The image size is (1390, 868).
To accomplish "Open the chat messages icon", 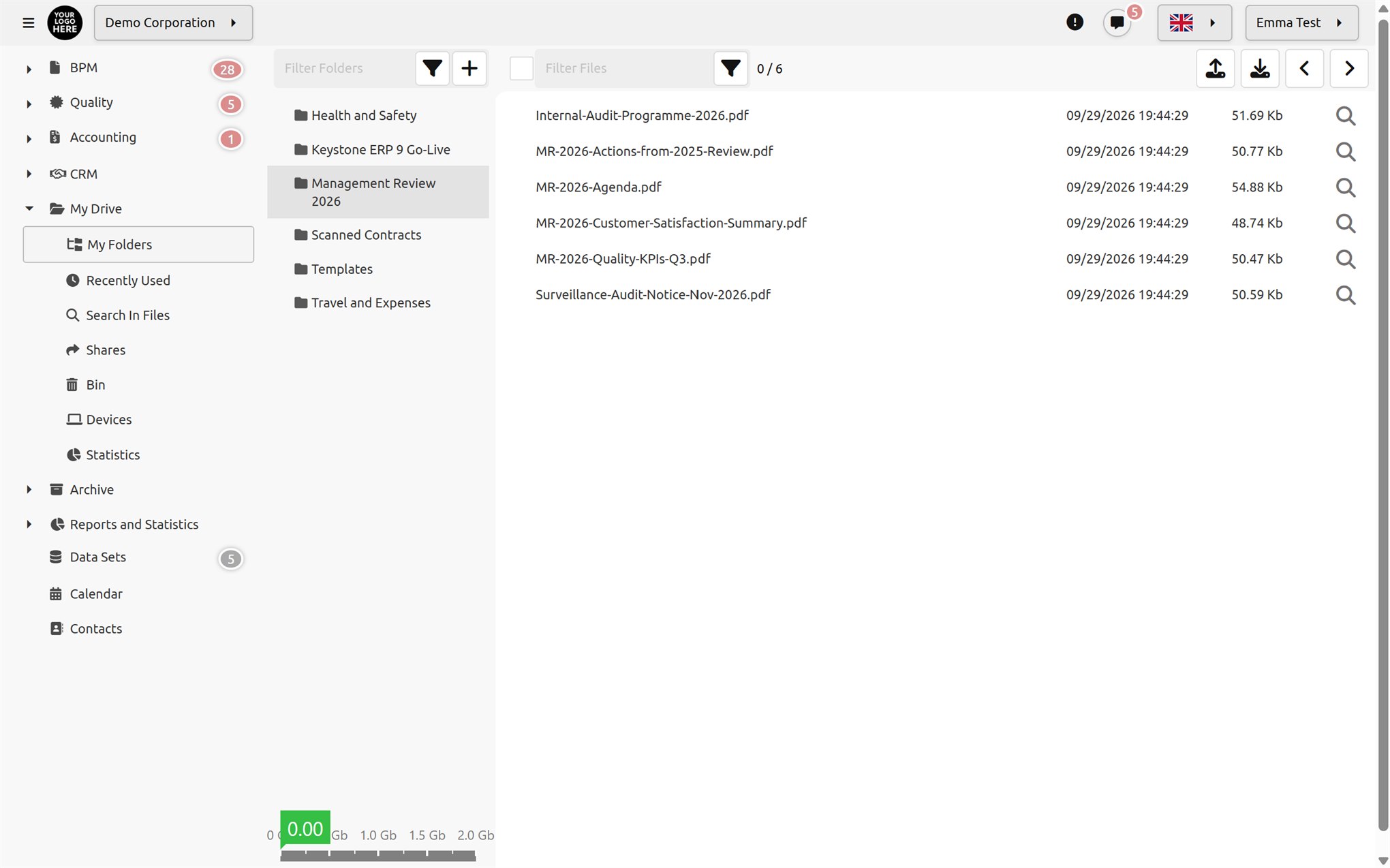I will point(1117,22).
